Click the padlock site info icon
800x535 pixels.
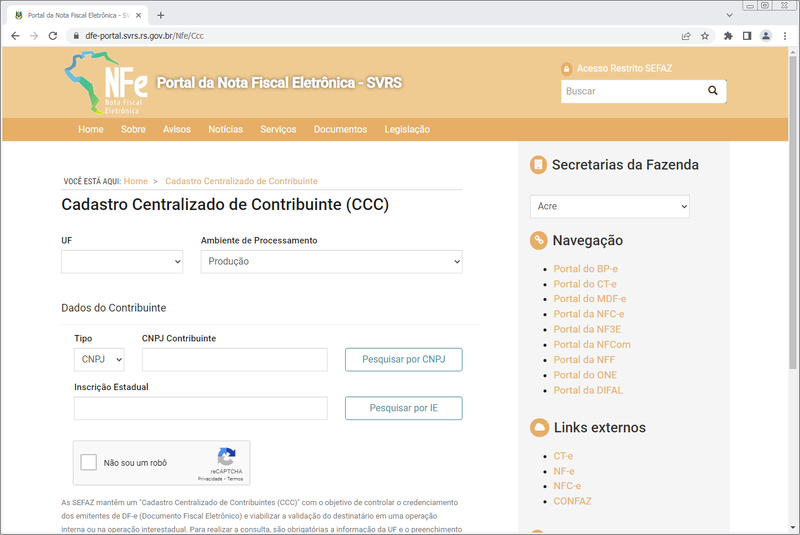click(76, 36)
